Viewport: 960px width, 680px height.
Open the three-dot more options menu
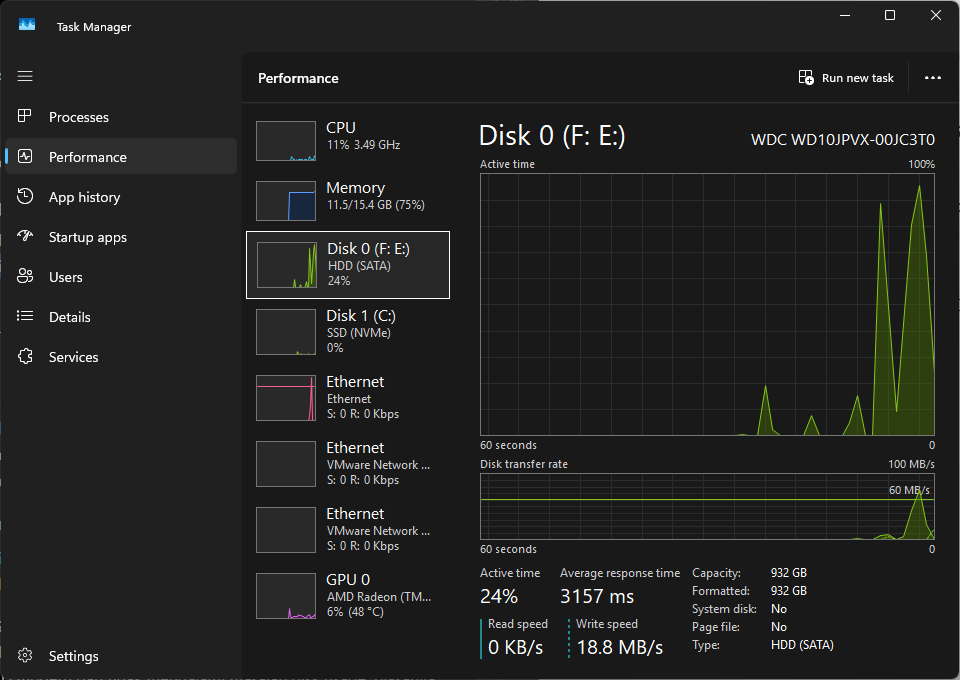click(932, 78)
